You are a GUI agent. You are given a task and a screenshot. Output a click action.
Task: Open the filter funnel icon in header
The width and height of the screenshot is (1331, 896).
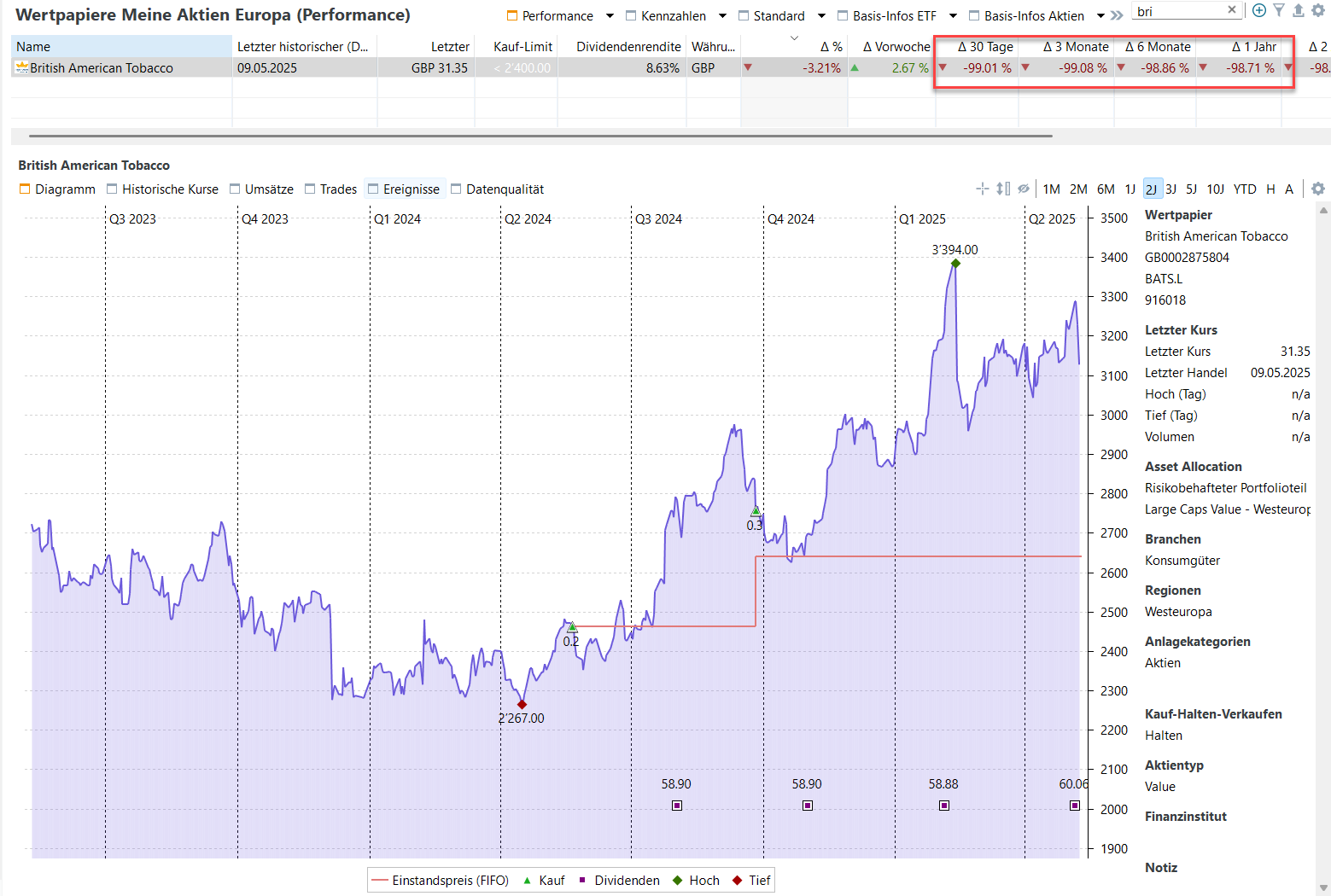point(1279,10)
